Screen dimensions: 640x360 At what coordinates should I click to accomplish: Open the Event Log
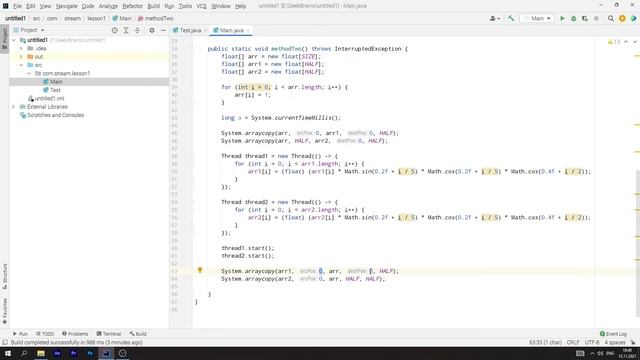coord(613,334)
